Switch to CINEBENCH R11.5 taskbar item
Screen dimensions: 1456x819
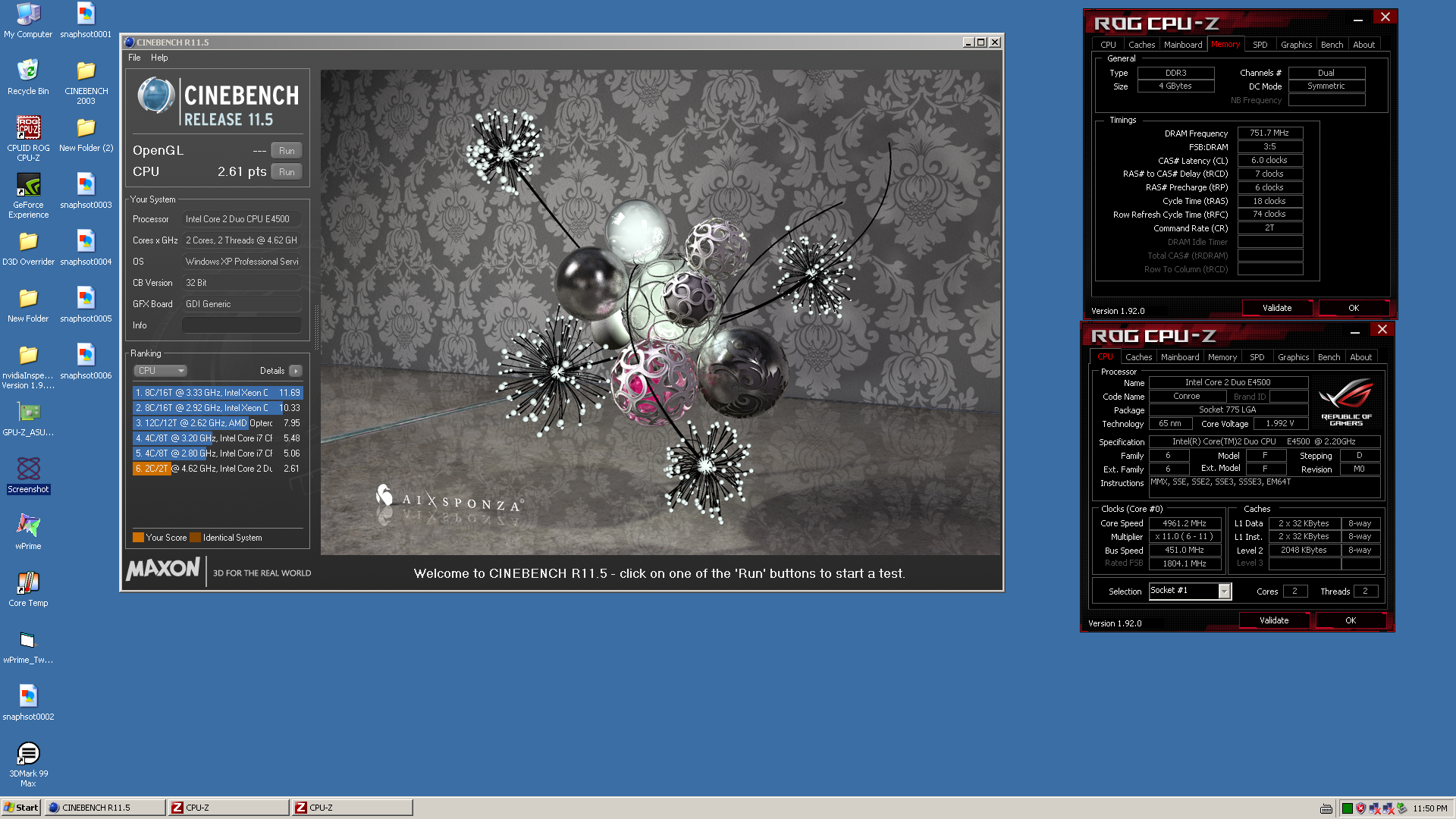[105, 808]
